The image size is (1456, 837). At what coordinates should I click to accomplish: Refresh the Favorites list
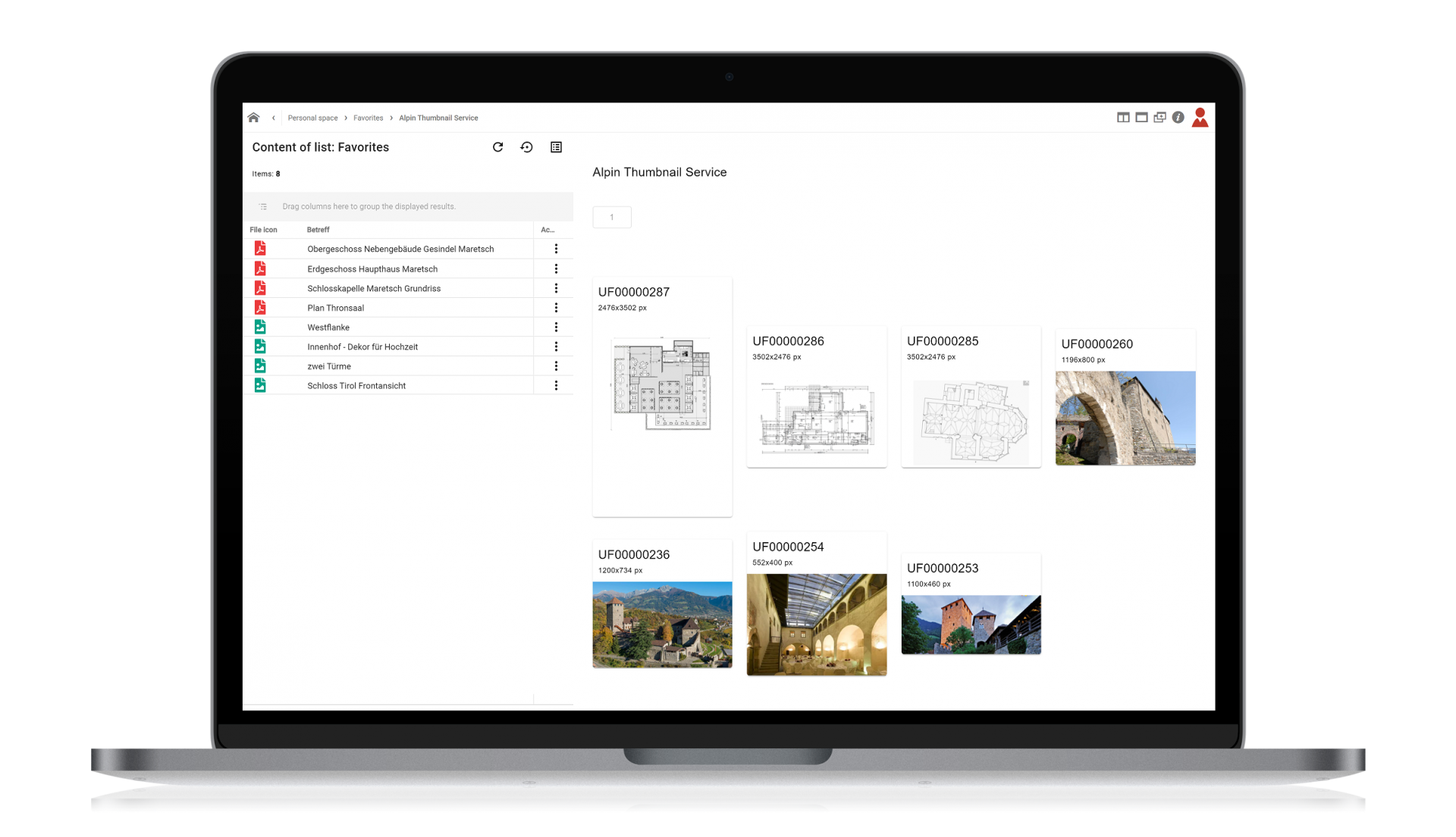[x=497, y=147]
